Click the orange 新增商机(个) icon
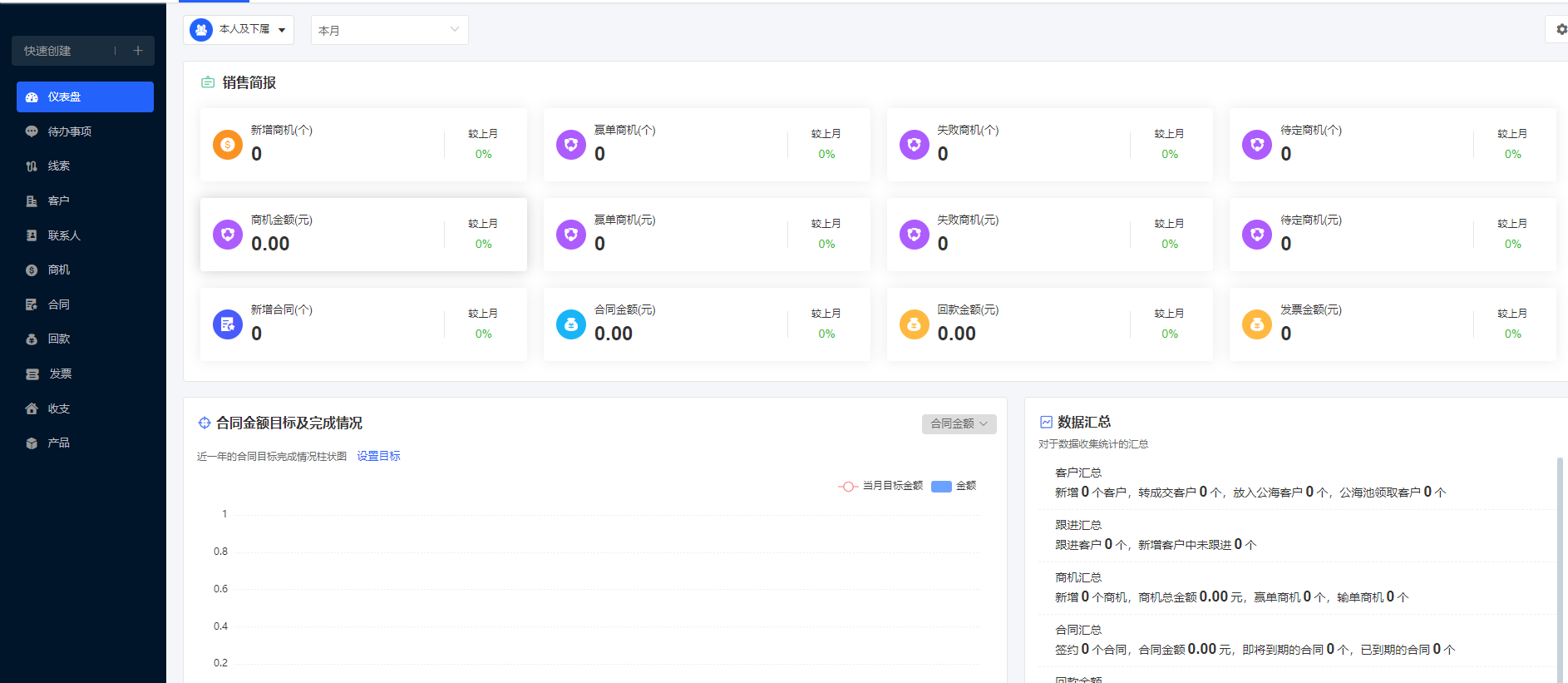 coord(228,145)
